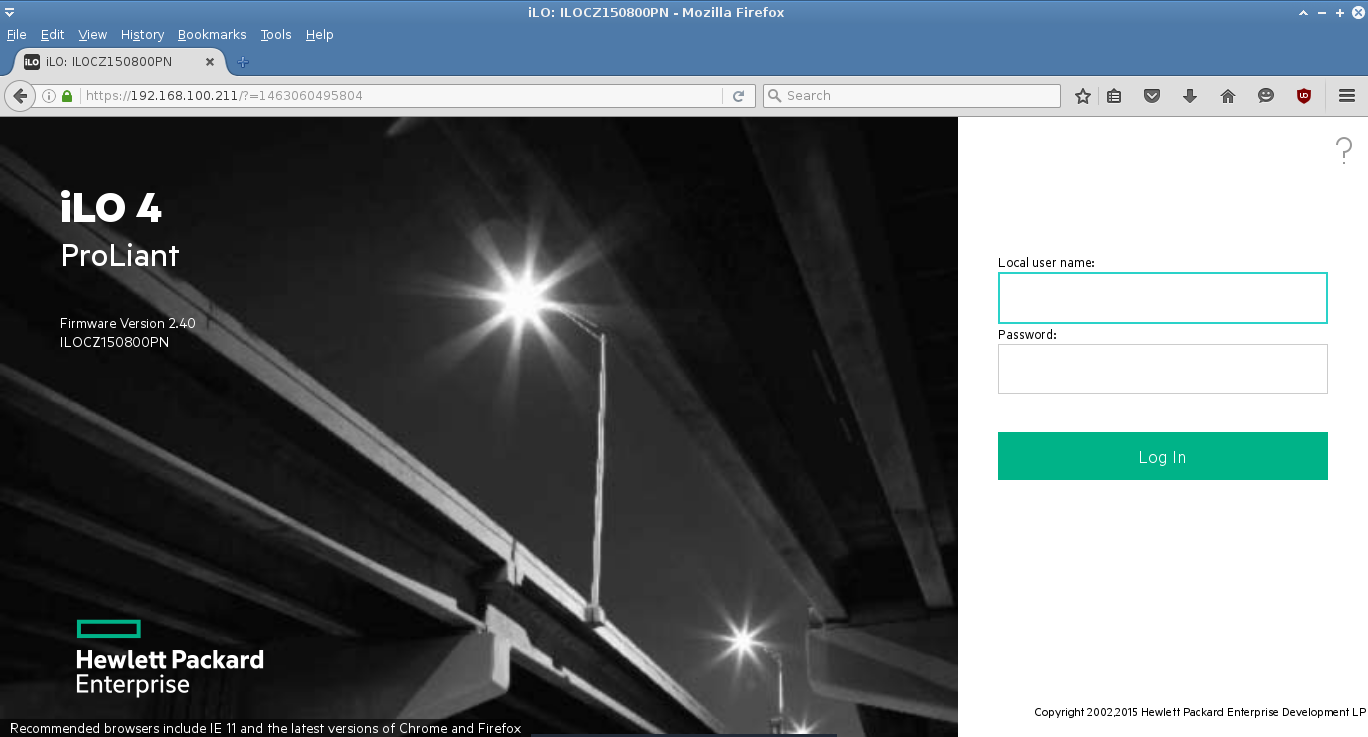
Task: Click the ProLiant text
Action: click(120, 255)
